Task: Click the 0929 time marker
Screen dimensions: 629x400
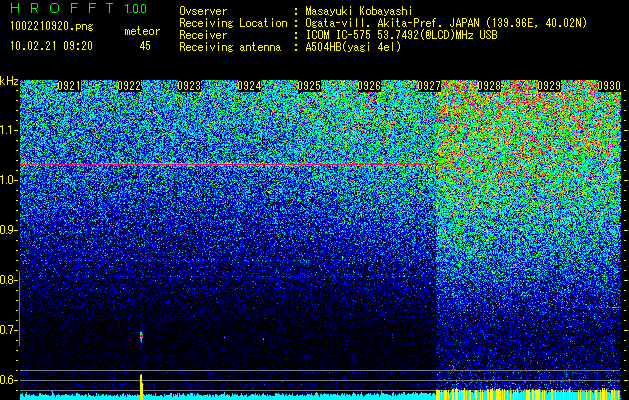Action: (549, 86)
